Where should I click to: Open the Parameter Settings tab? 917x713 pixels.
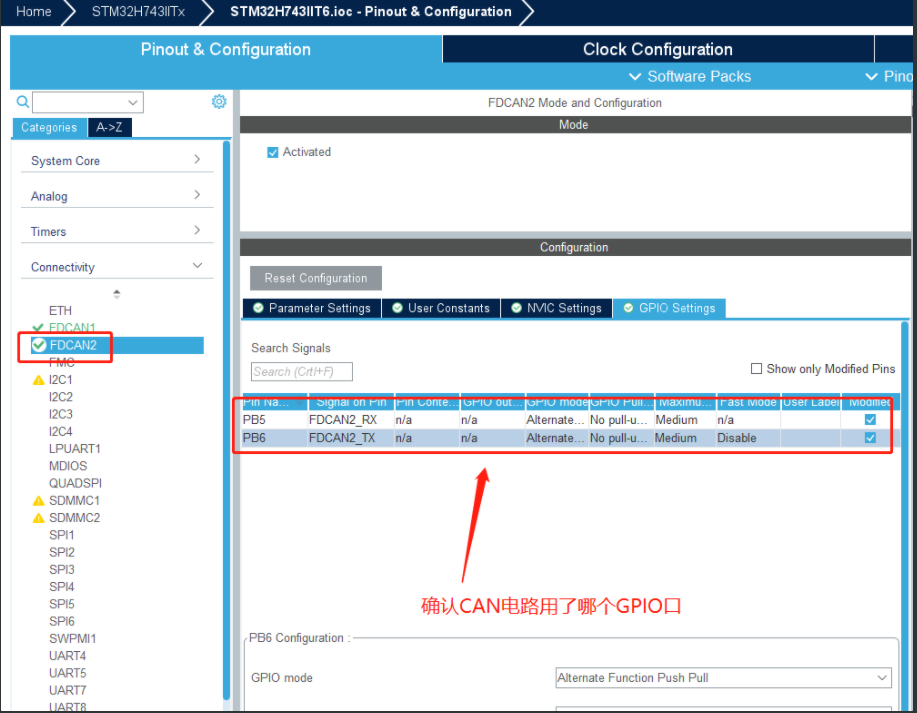[x=312, y=308]
